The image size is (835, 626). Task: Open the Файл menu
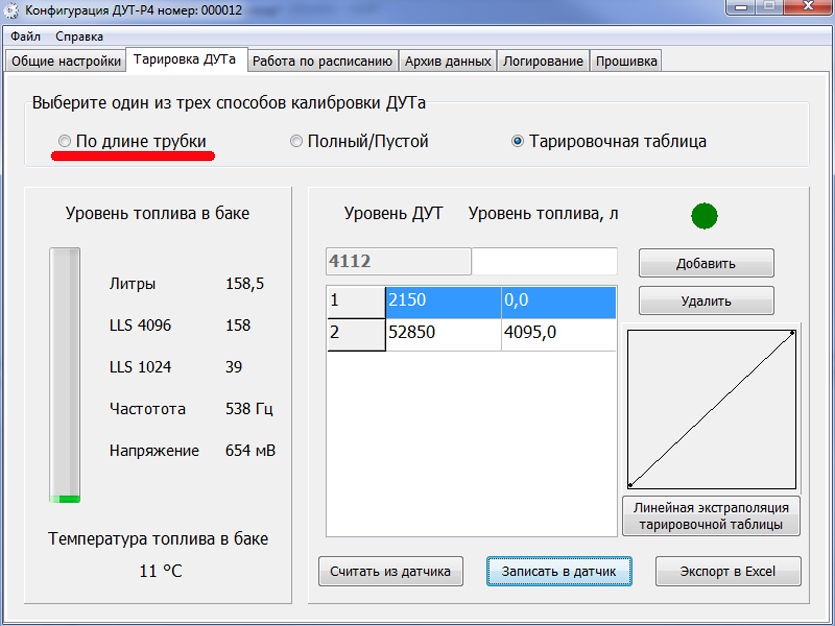(x=26, y=37)
